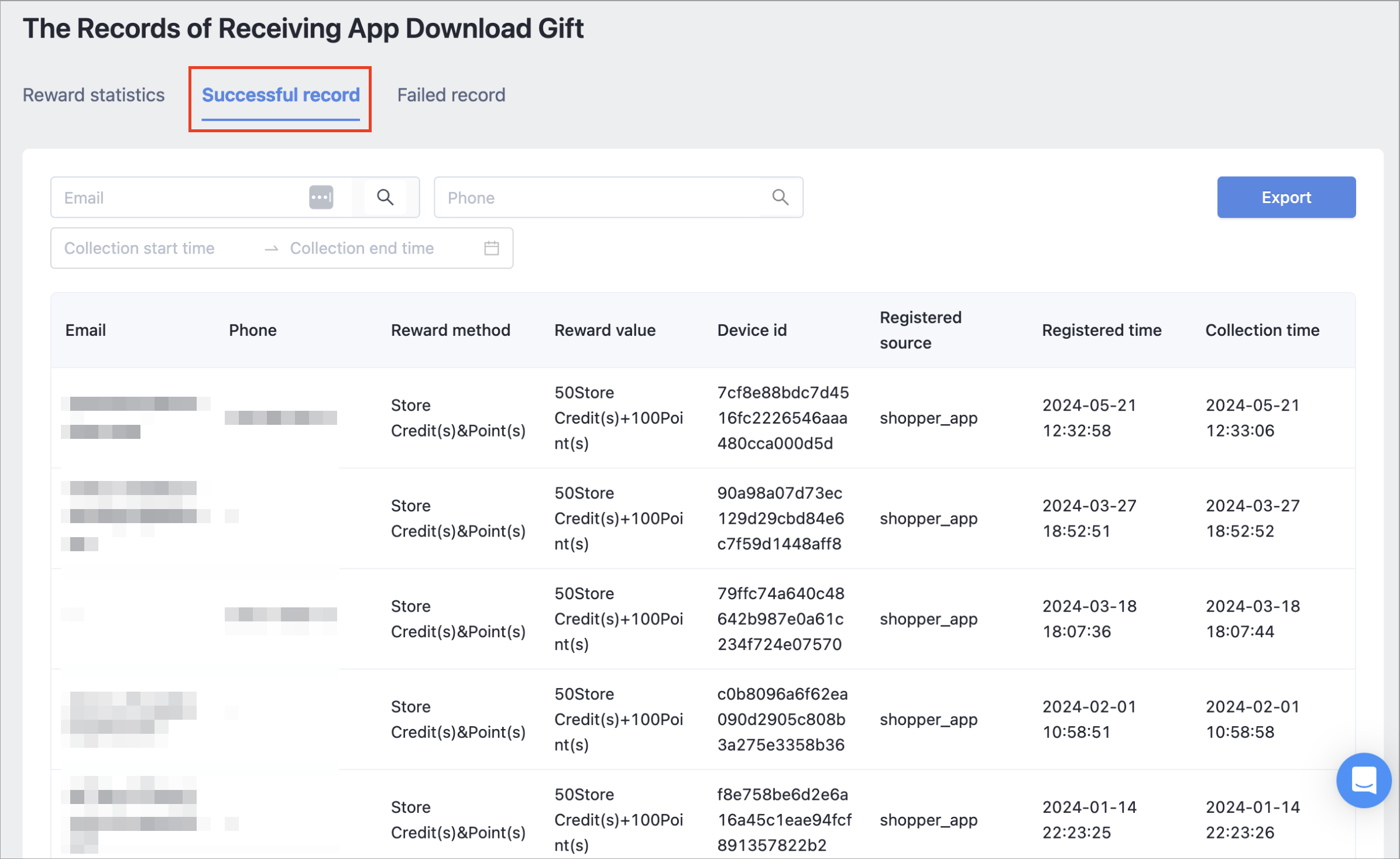Click reward method in the 2024-05-21 row
The image size is (1400, 859).
click(x=458, y=418)
